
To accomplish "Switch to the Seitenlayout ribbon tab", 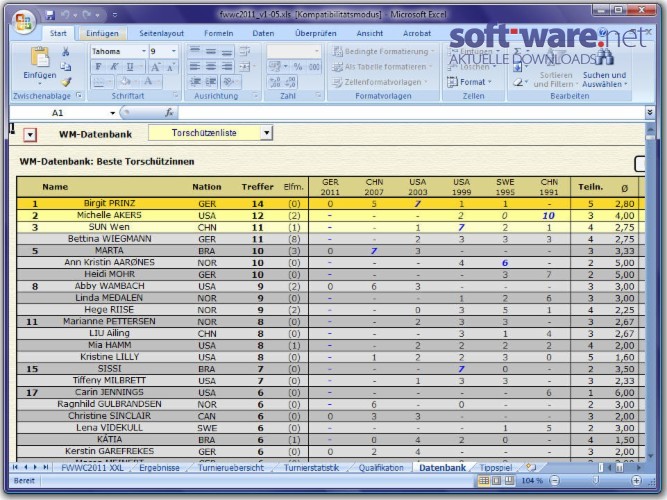I will pos(162,33).
